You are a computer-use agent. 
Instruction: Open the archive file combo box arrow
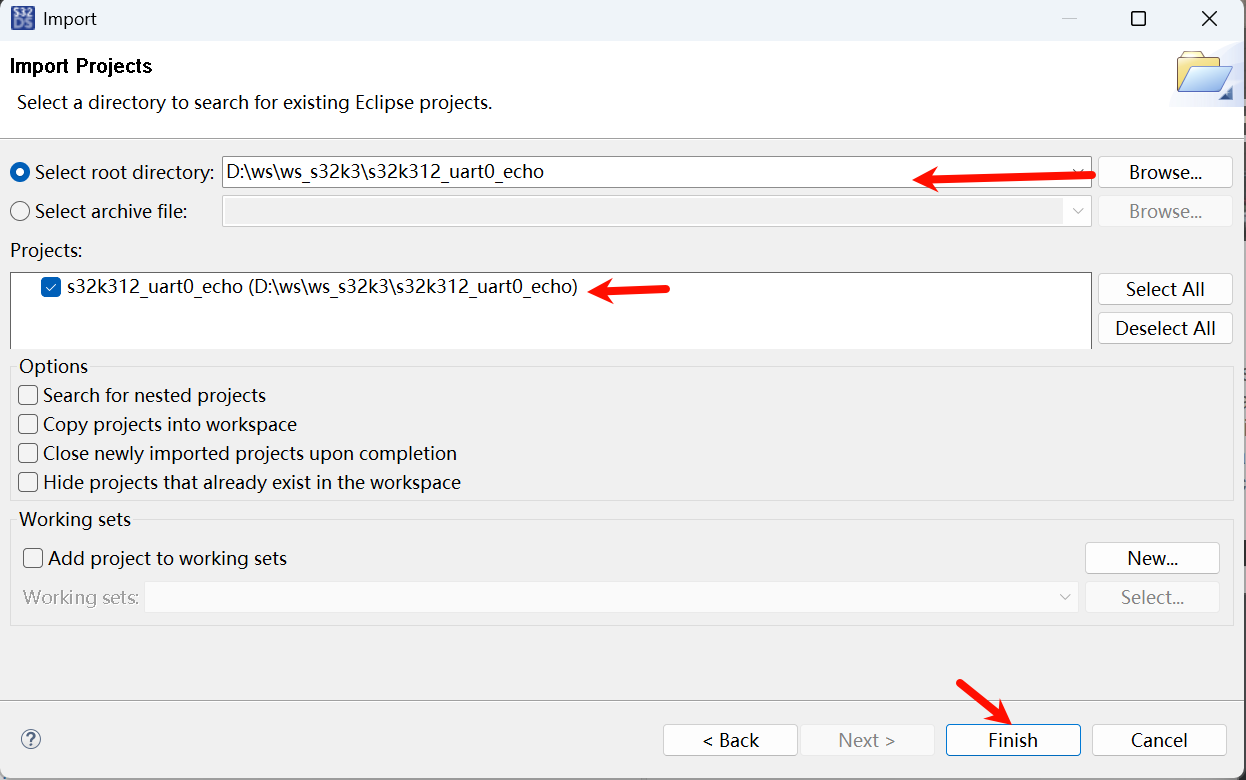1078,211
